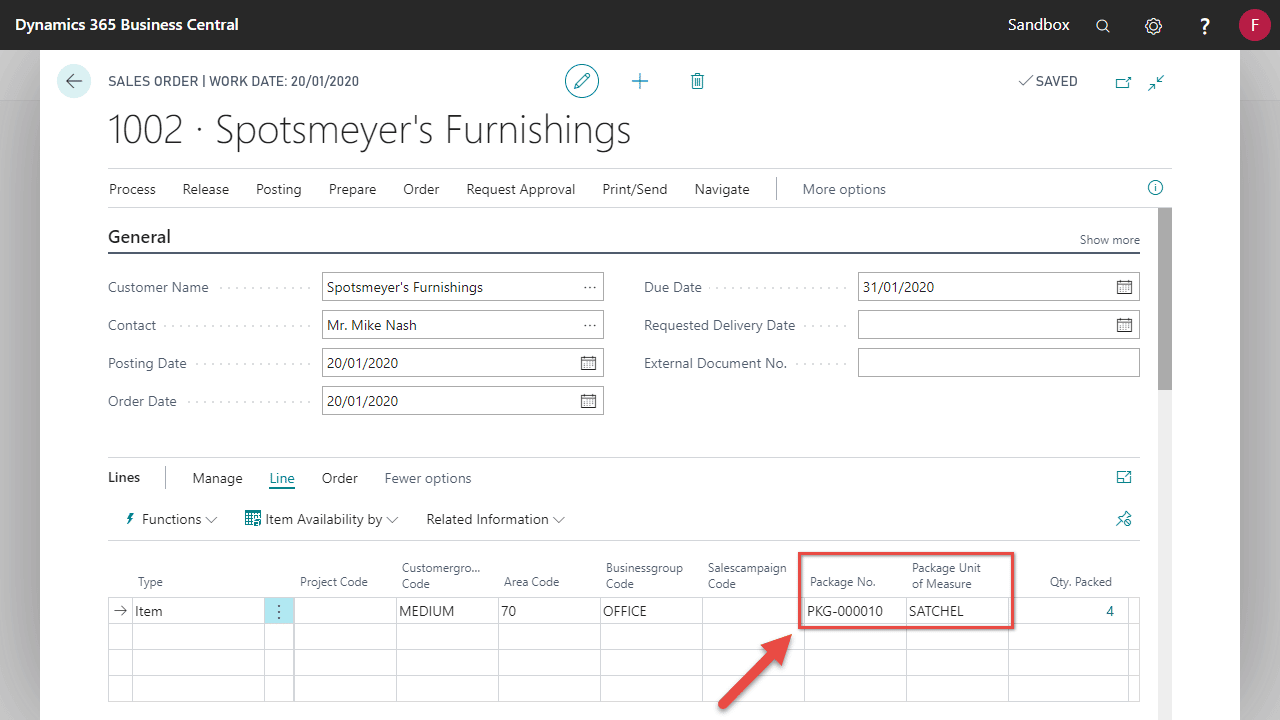This screenshot has width=1280, height=720.
Task: Open settings gear in top bar
Action: click(1153, 26)
